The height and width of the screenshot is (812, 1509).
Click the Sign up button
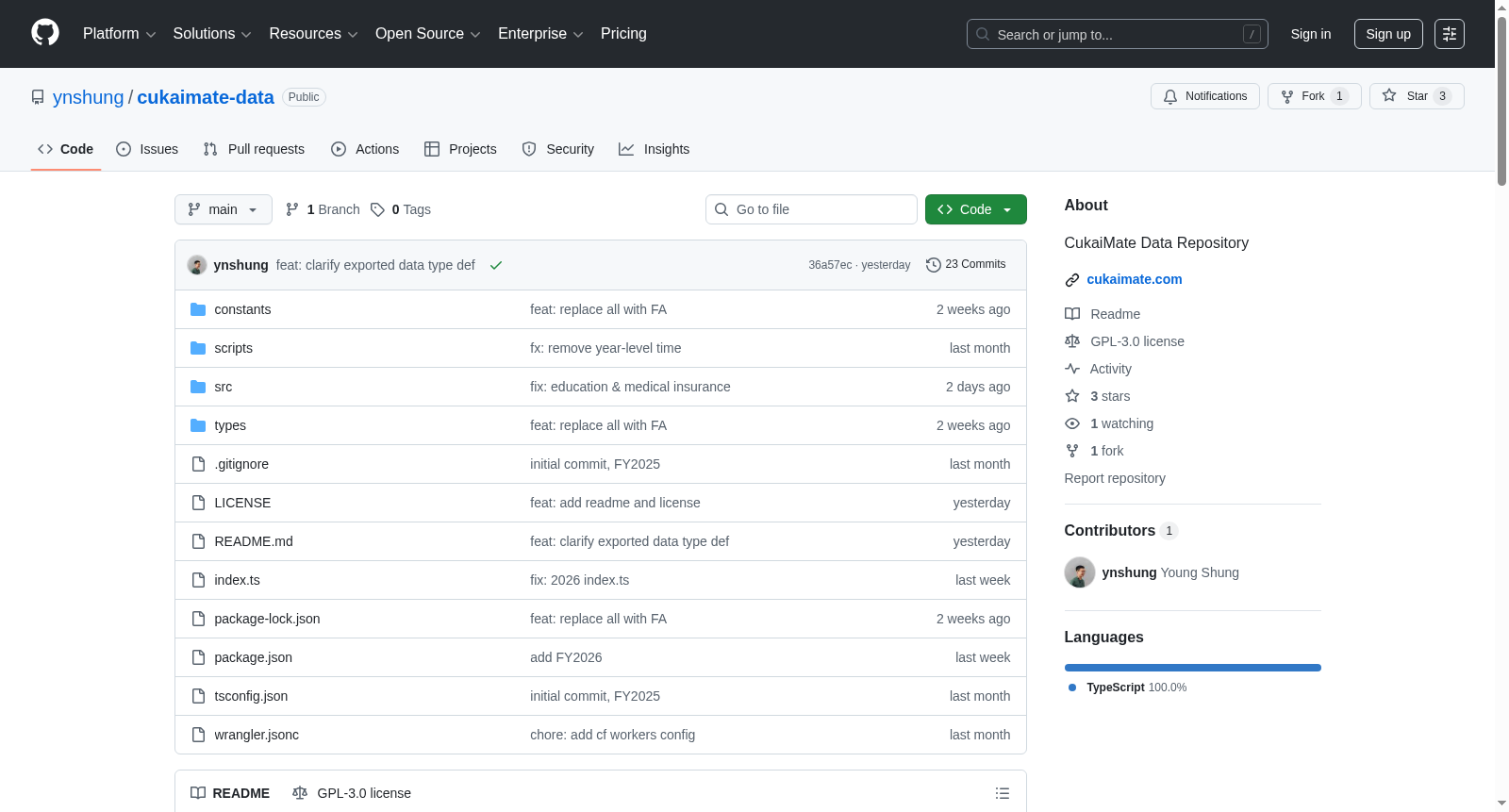pos(1388,34)
